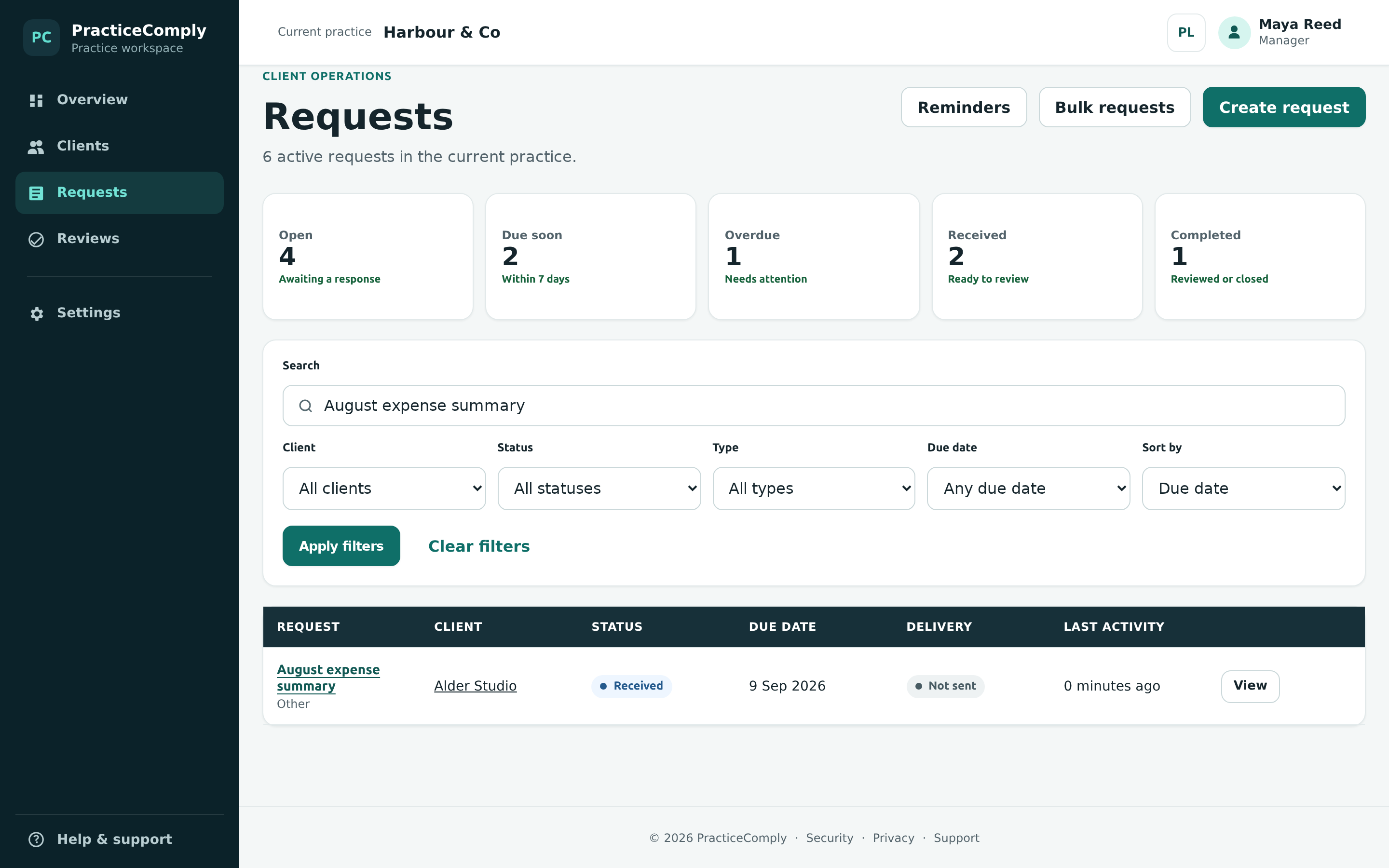The width and height of the screenshot is (1389, 868).
Task: Click the Clients people icon
Action: pos(36,147)
